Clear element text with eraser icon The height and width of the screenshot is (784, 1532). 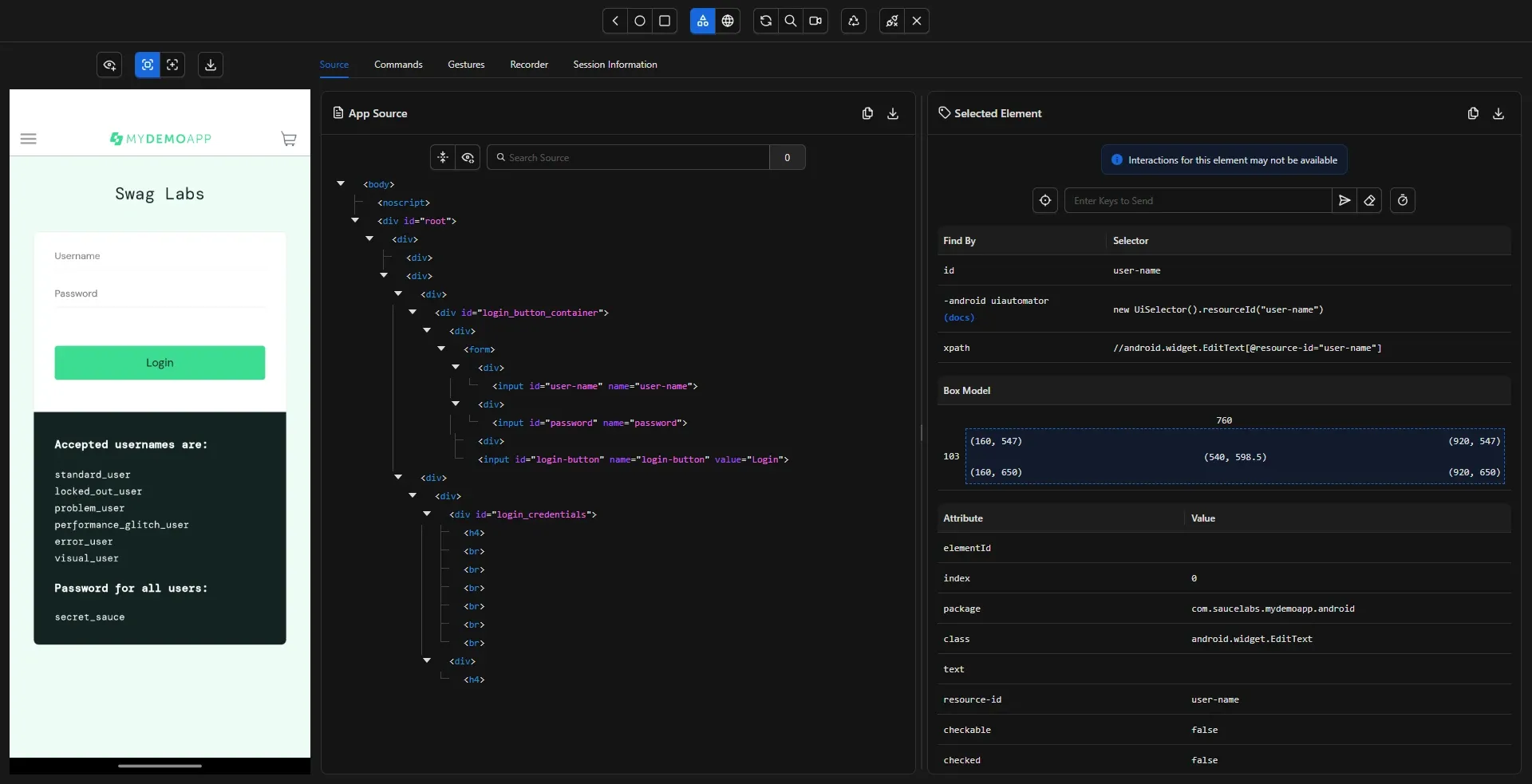click(x=1369, y=200)
